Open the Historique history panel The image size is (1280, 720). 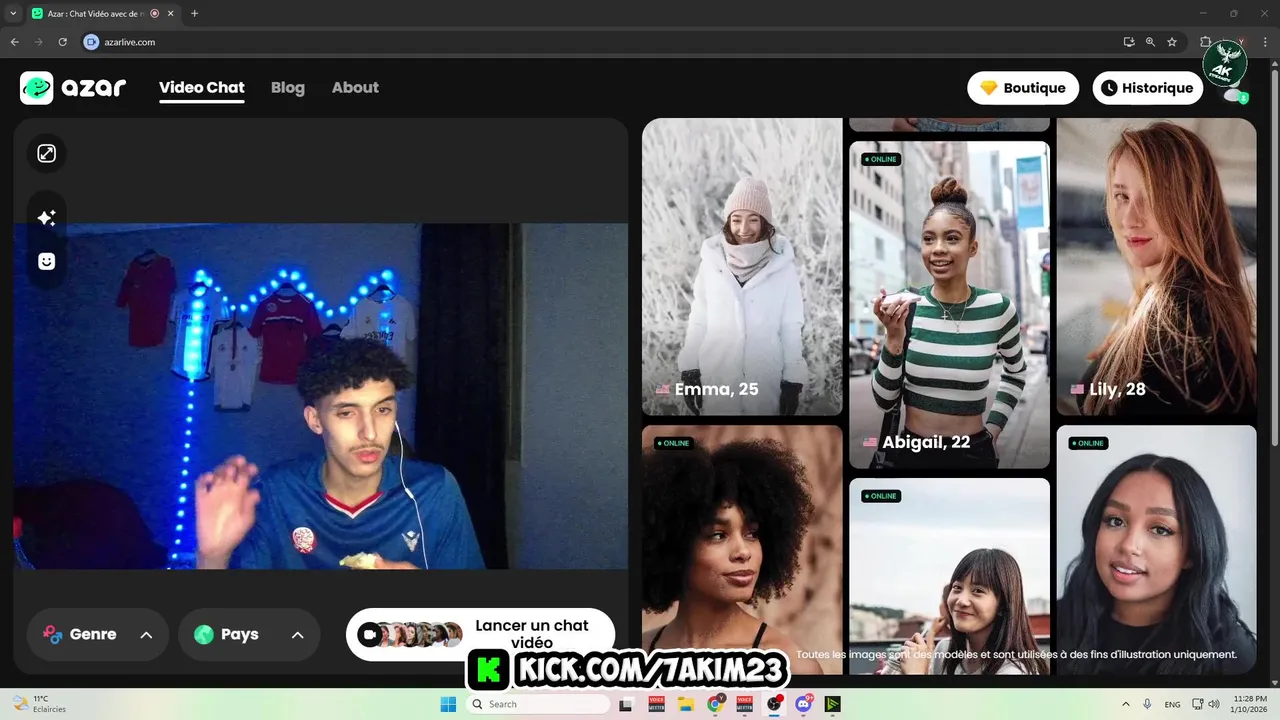pos(1148,88)
